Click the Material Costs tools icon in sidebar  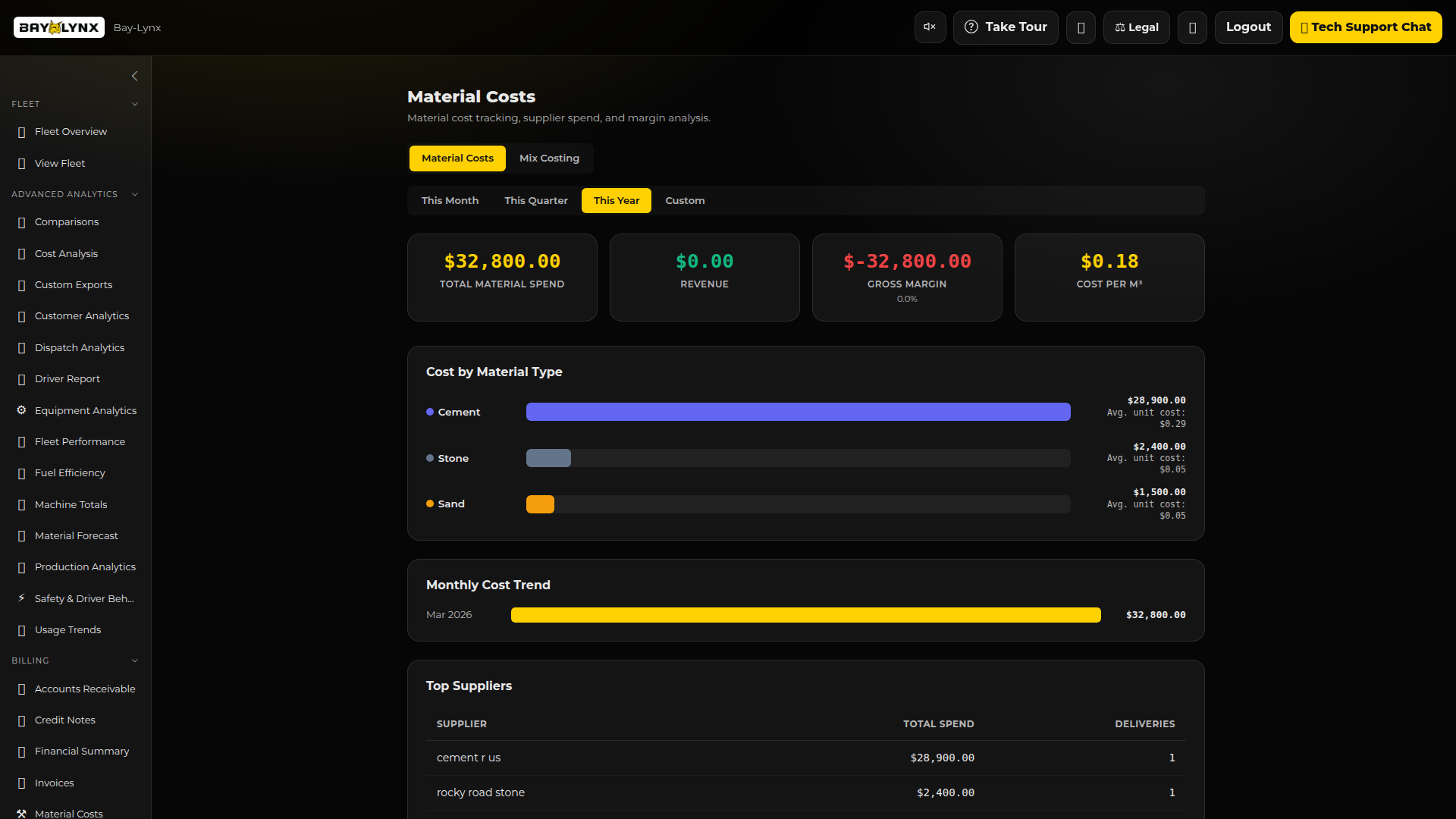tap(21, 814)
